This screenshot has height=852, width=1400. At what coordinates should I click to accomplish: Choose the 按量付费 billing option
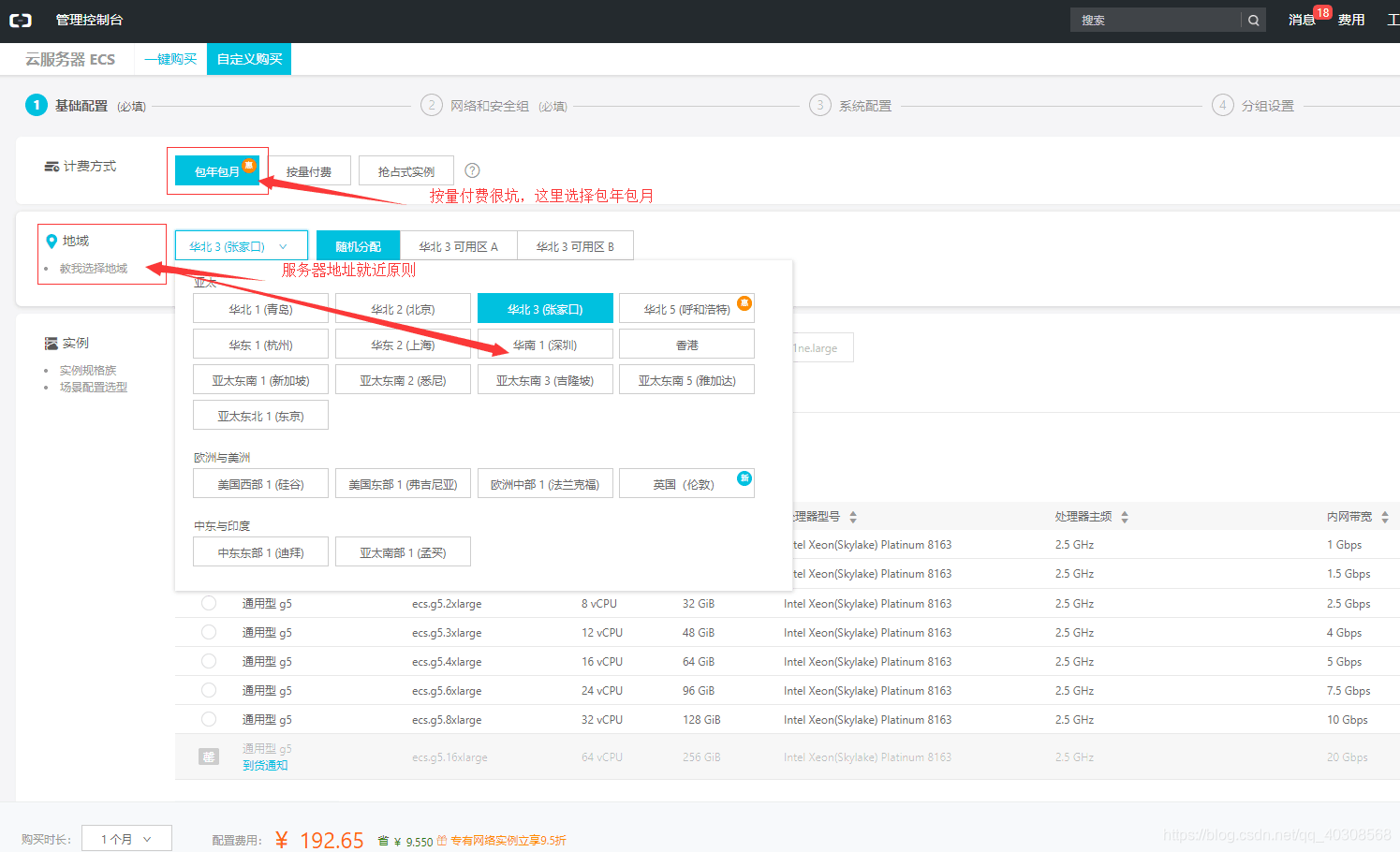(309, 170)
